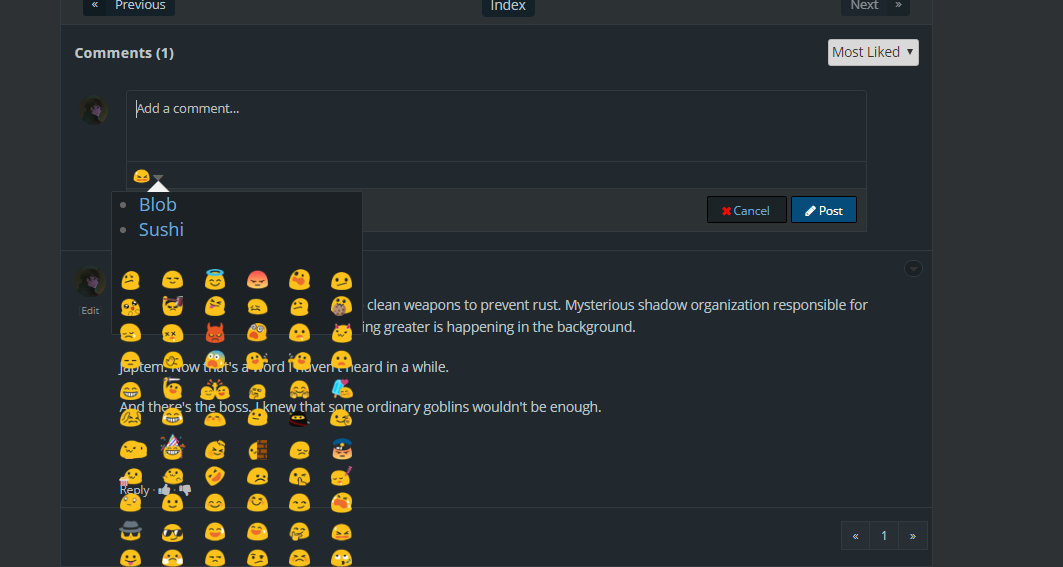The height and width of the screenshot is (567, 1063).
Task: Select page 1 in comment pagination
Action: pos(884,536)
